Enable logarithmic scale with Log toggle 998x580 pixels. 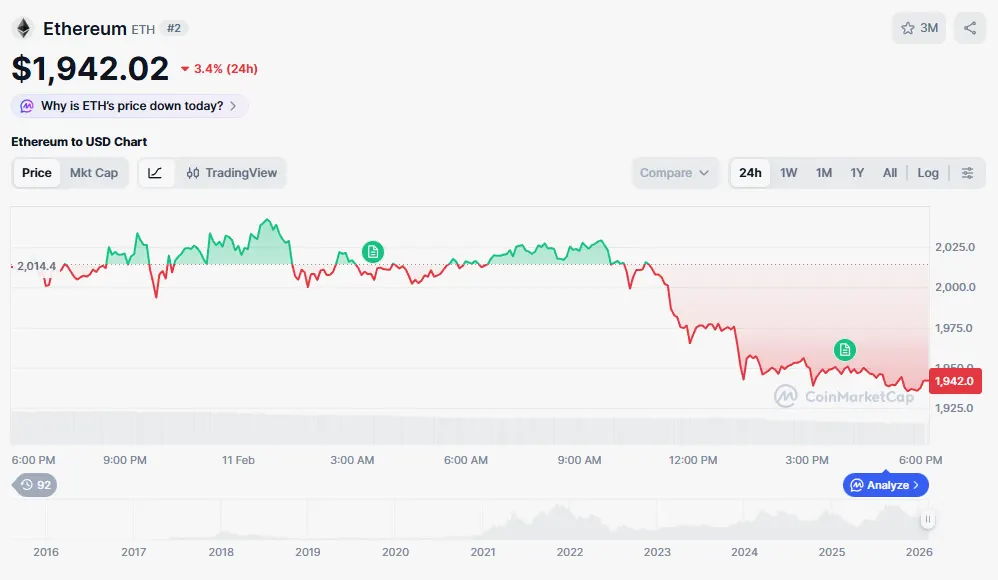pyautogui.click(x=927, y=172)
